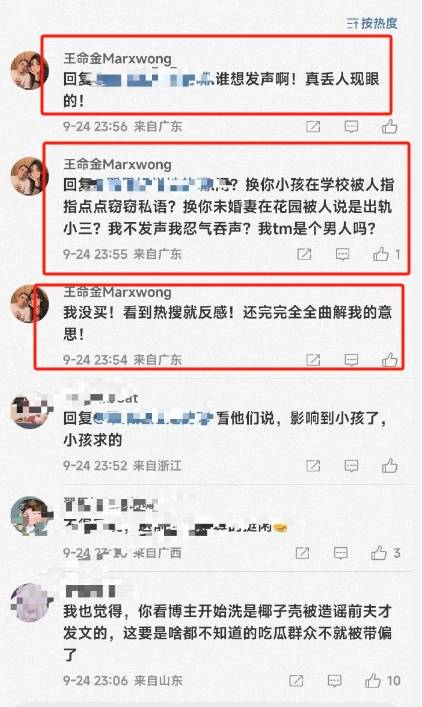Open the 按热度 sort order dropdown
Viewport: 422px width, 707px height.
click(372, 23)
